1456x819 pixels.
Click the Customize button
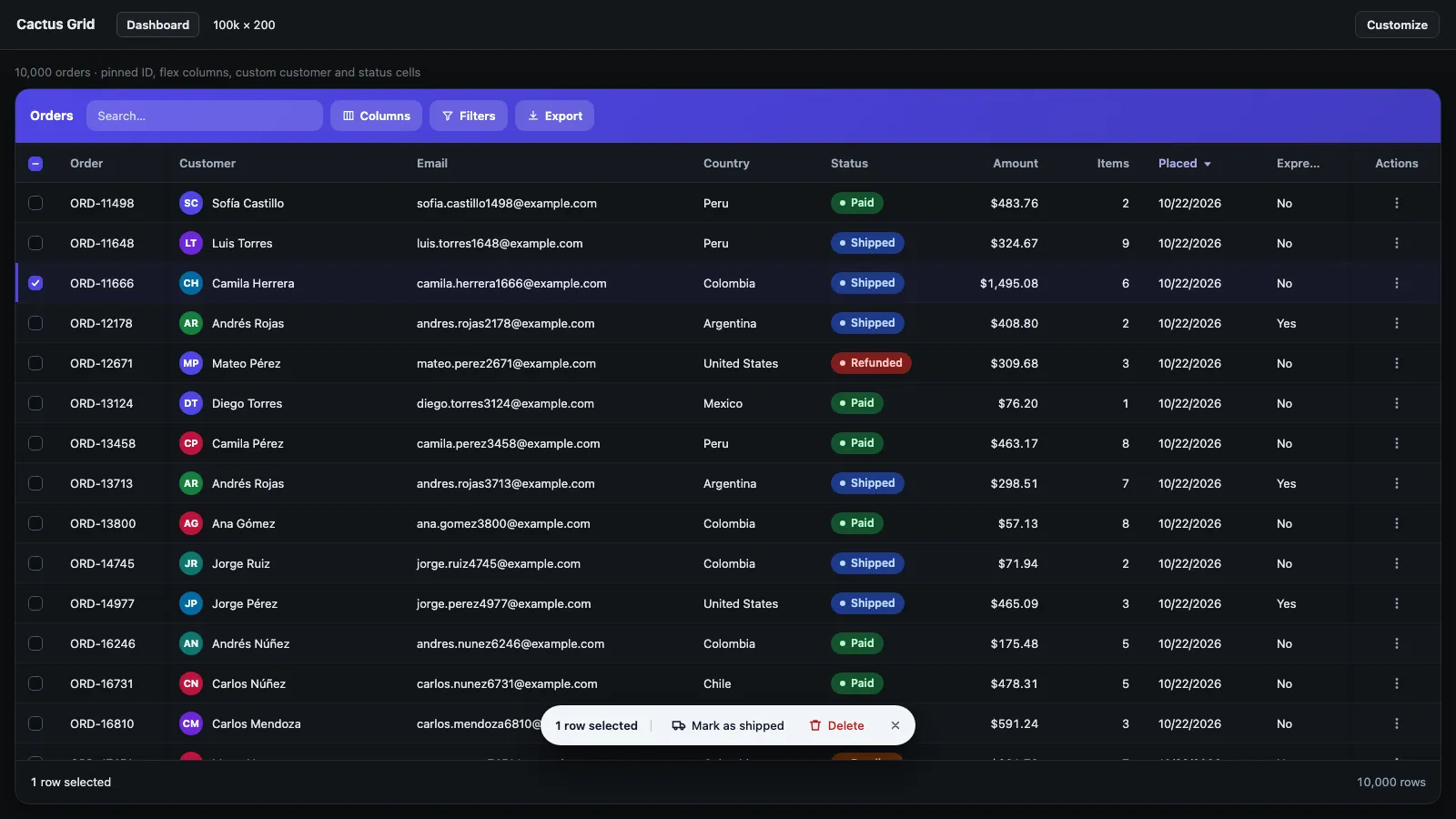(1397, 25)
